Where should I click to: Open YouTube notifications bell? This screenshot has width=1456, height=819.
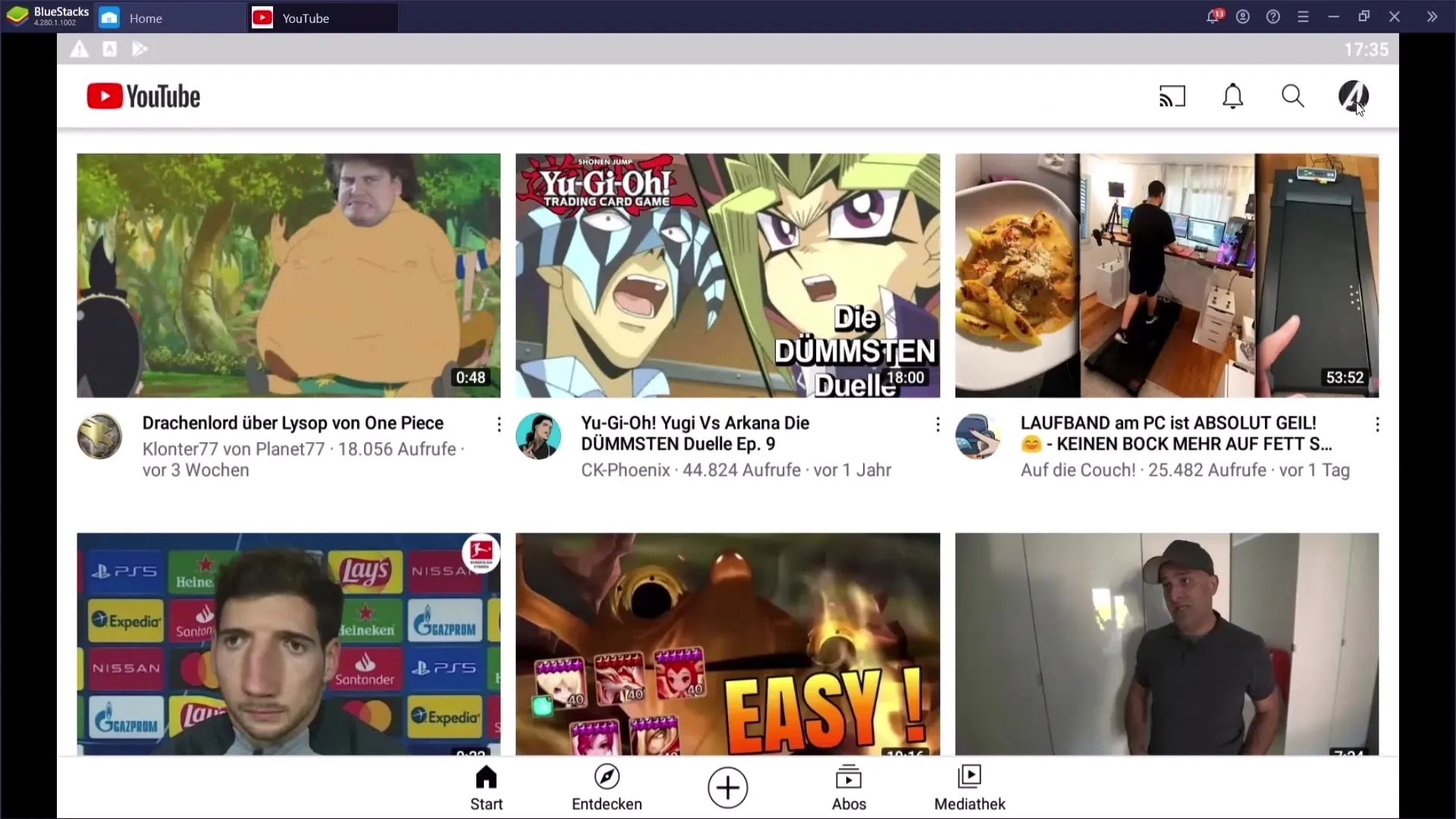[1233, 96]
